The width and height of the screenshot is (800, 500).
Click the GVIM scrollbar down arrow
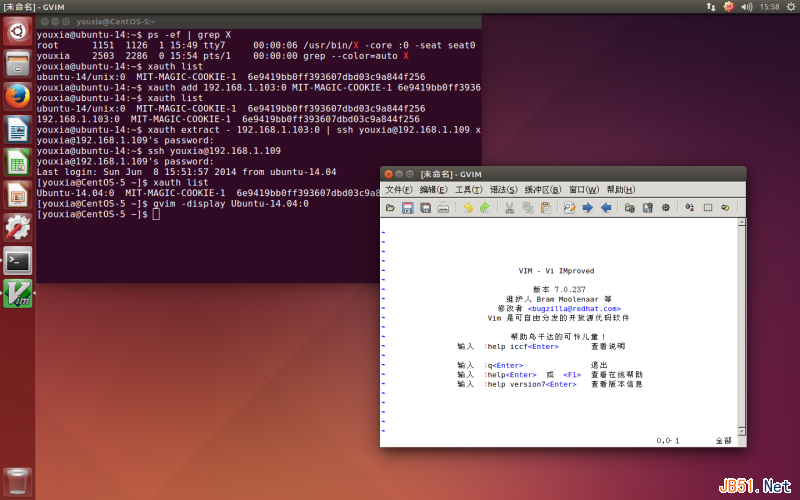[742, 432]
